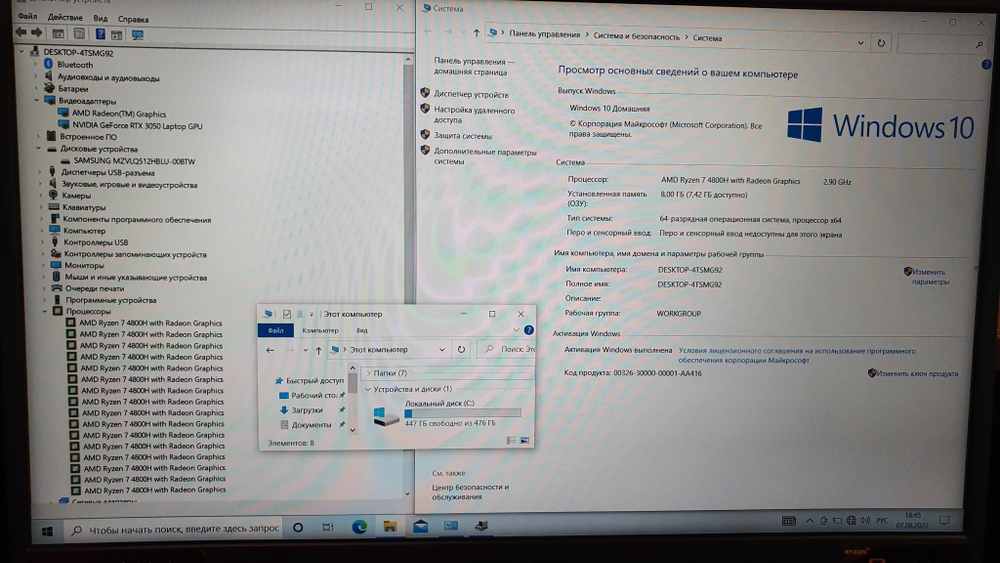Collapse the Видеоадаптеры category
The height and width of the screenshot is (563, 1000).
[x=37, y=100]
